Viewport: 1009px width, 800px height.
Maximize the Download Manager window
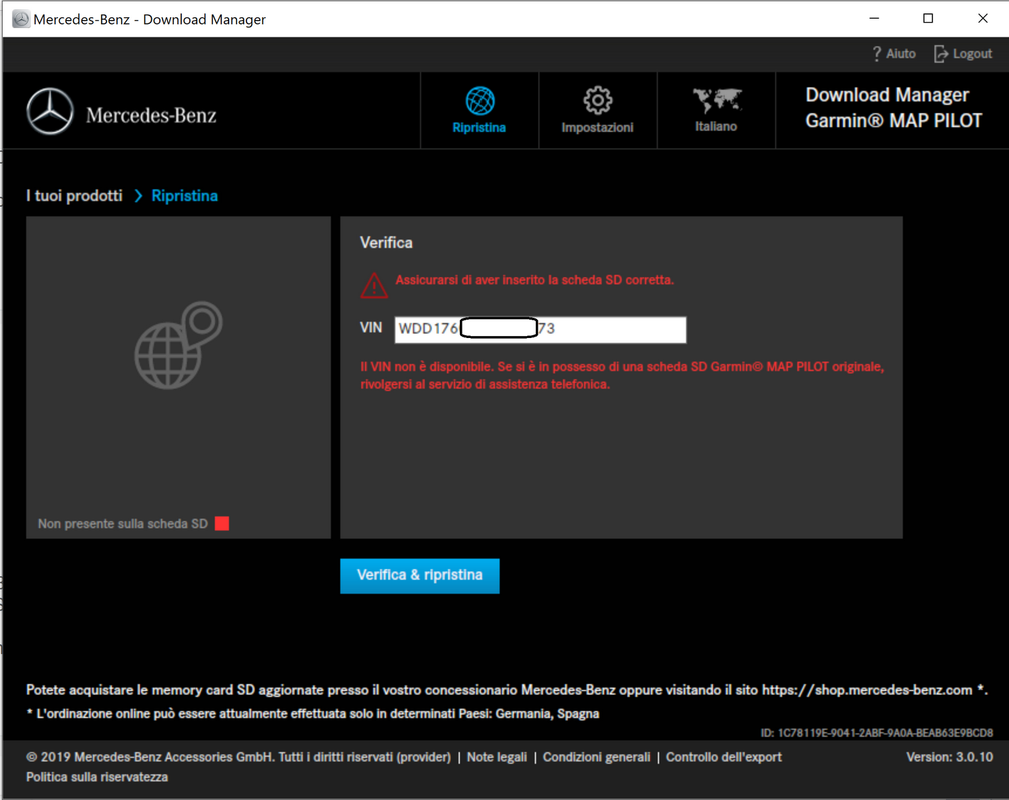point(928,19)
